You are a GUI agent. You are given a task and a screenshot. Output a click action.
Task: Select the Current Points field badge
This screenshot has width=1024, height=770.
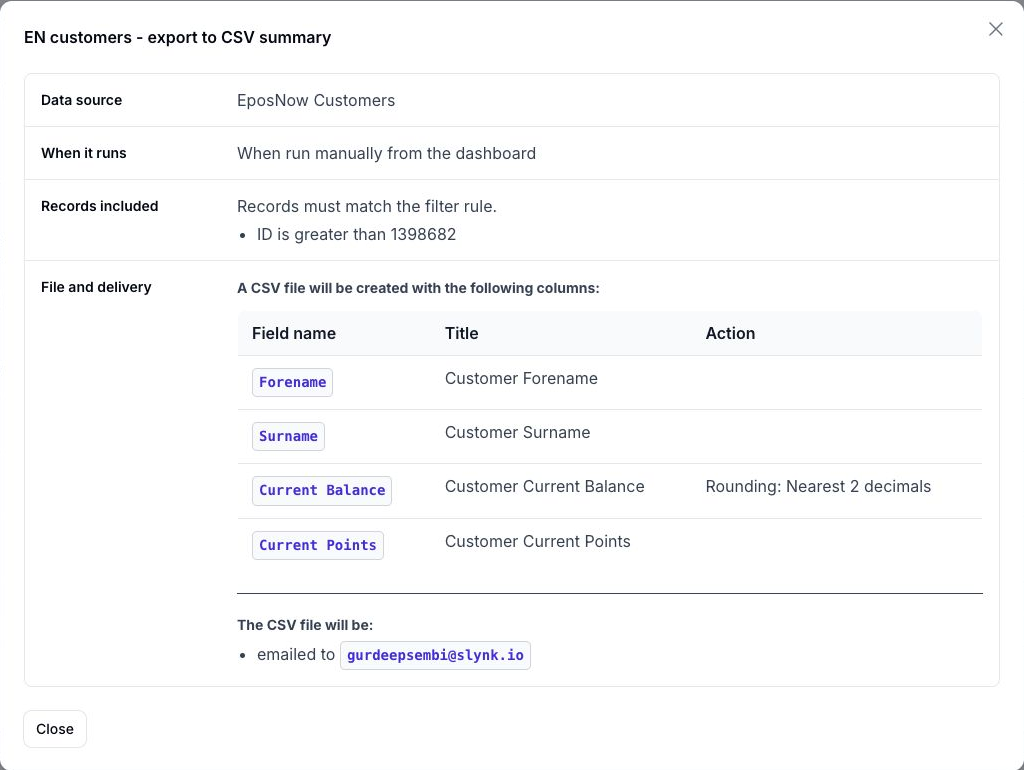coord(317,545)
